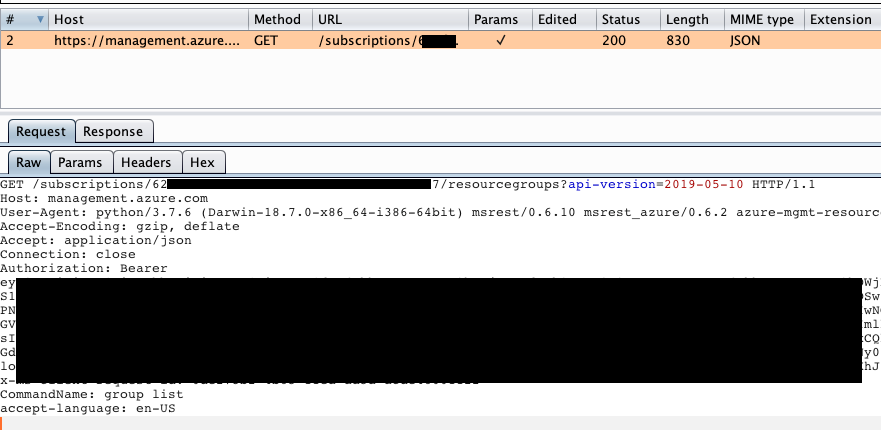Click the /subscriptions URL cell in the table

[x=388, y=40]
